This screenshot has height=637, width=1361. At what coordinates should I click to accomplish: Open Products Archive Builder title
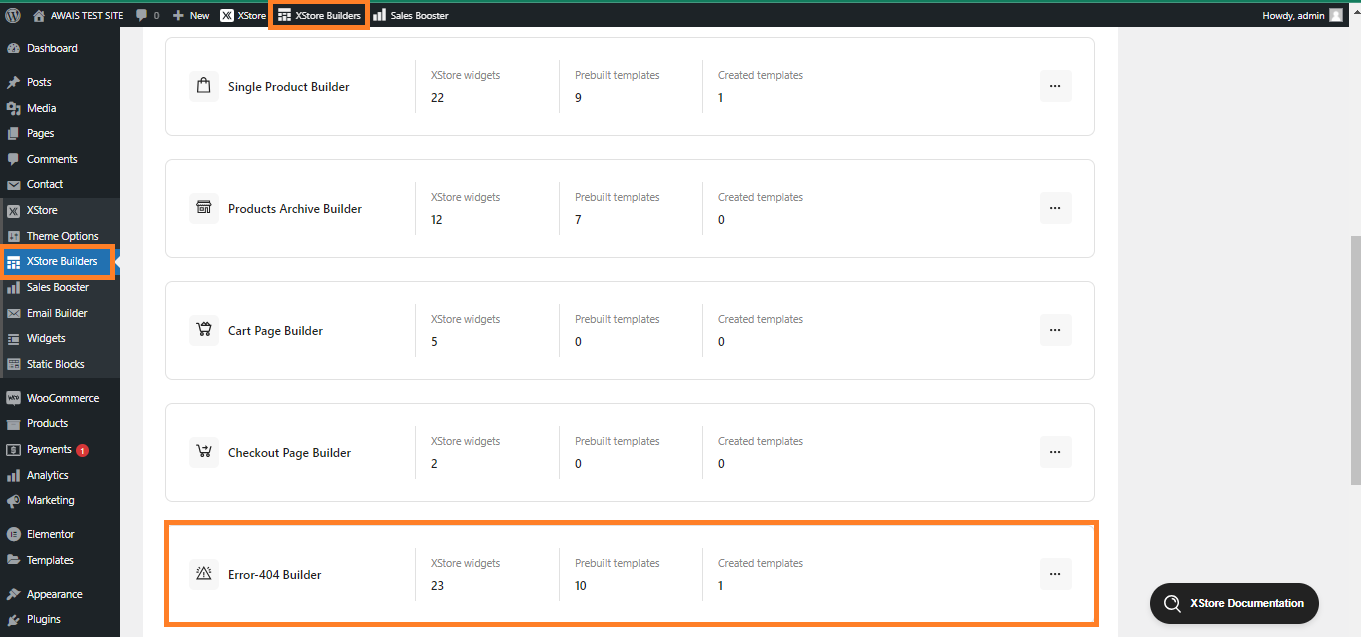[x=295, y=209]
